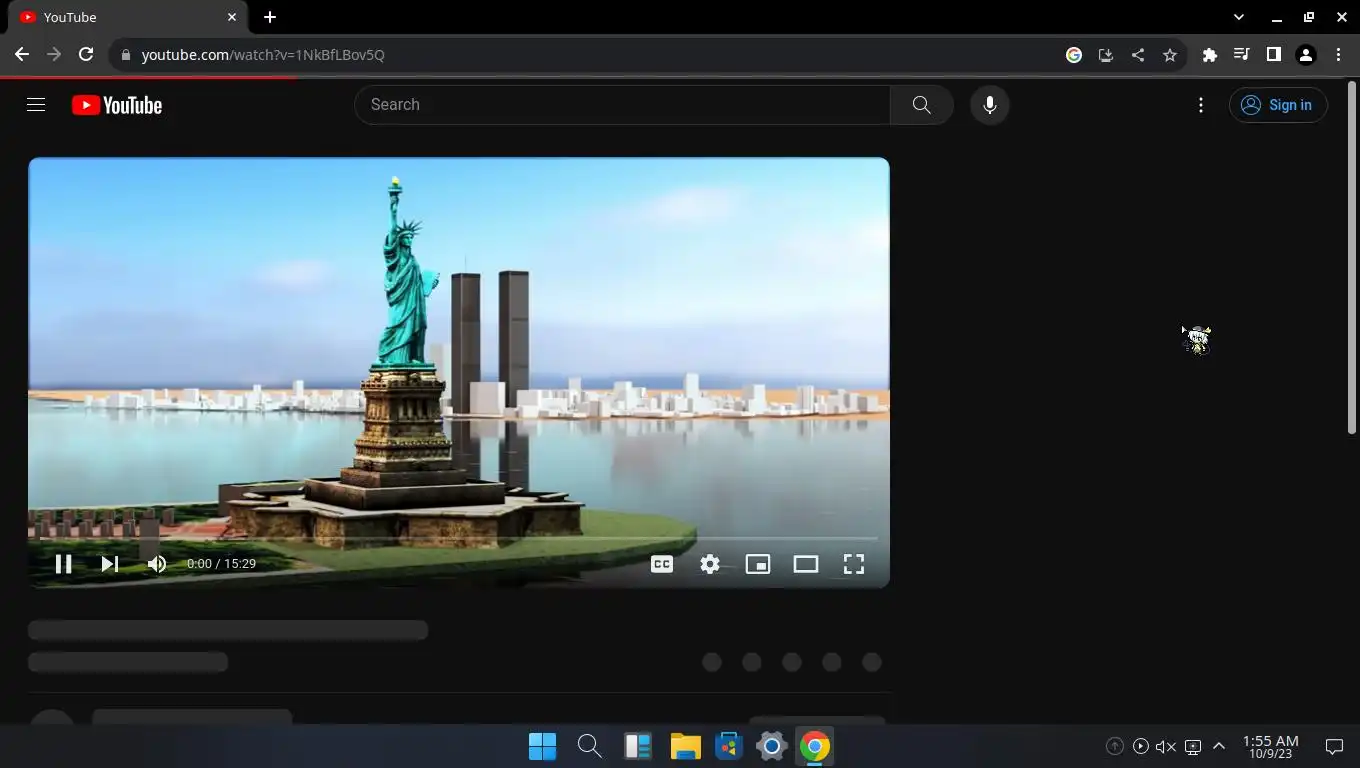The height and width of the screenshot is (768, 1360).
Task: Toggle closed captions on the video
Action: tap(662, 564)
